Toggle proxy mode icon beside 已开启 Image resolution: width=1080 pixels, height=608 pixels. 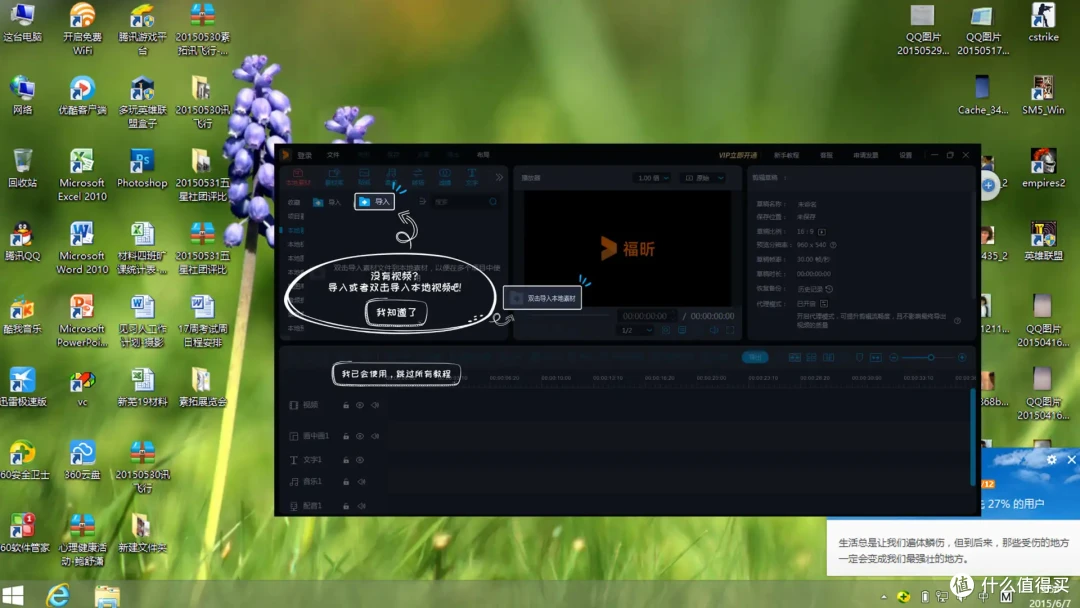[824, 303]
